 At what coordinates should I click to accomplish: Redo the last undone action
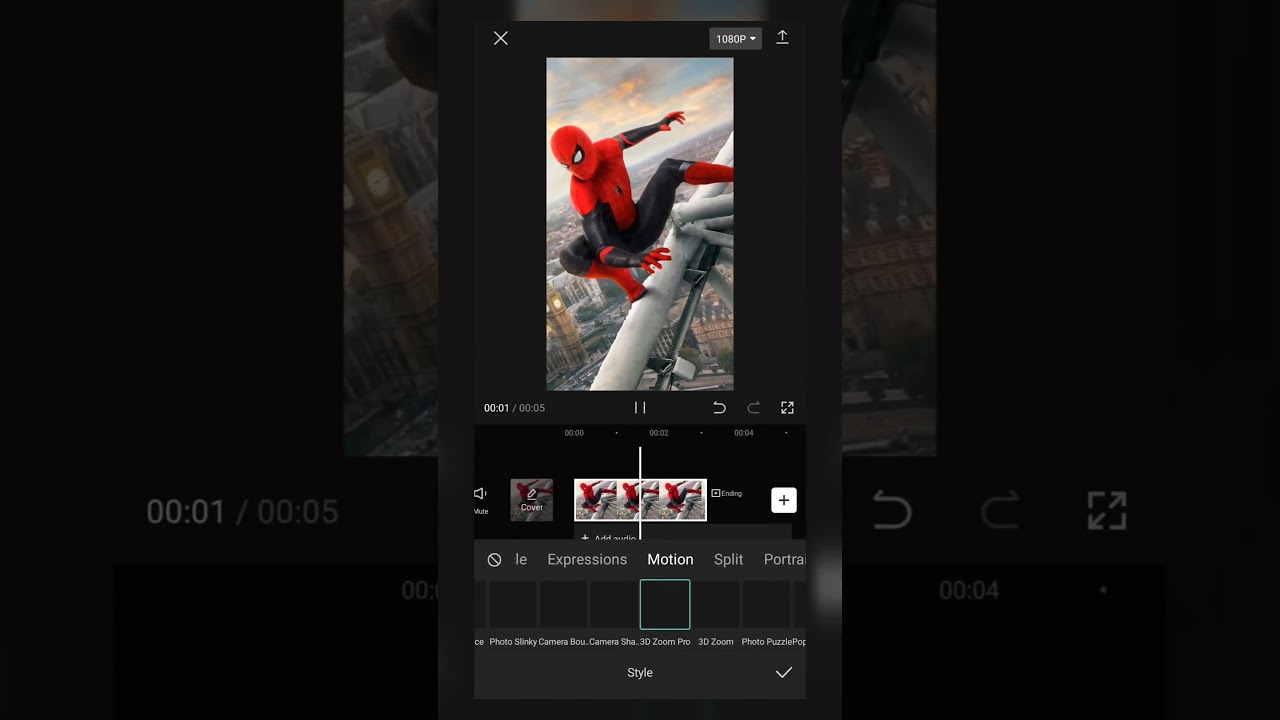coord(754,408)
